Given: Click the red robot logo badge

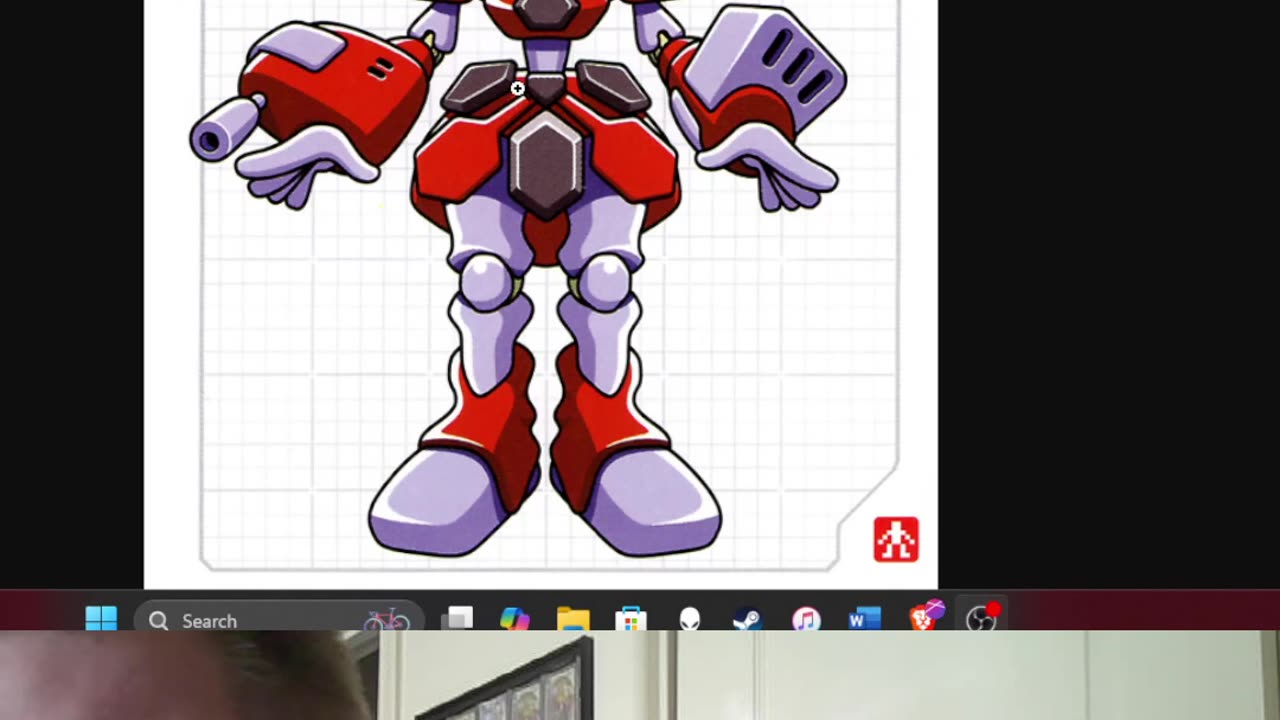Looking at the screenshot, I should 896,540.
